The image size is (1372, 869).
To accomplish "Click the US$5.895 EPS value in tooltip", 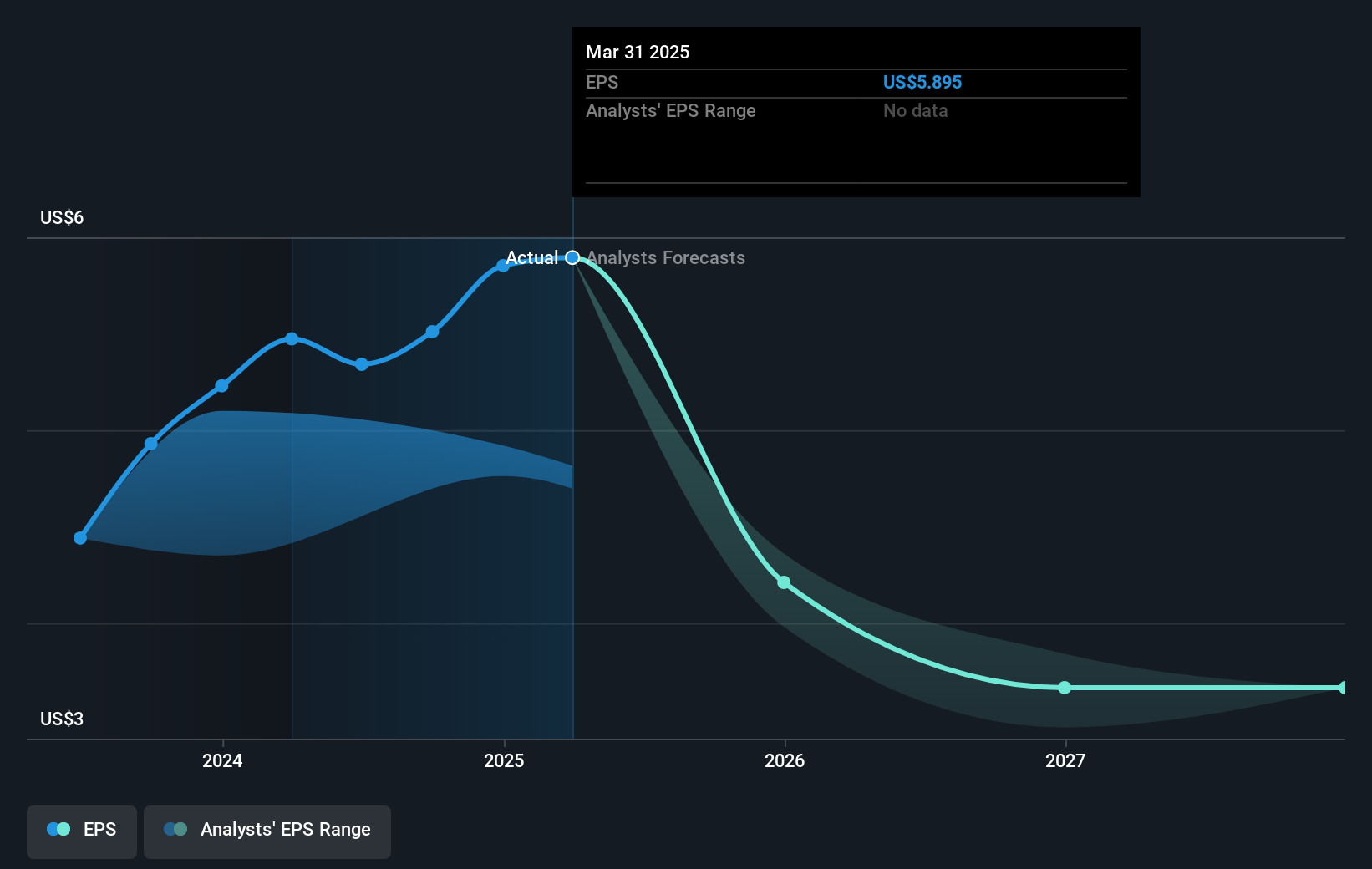I will pos(922,82).
